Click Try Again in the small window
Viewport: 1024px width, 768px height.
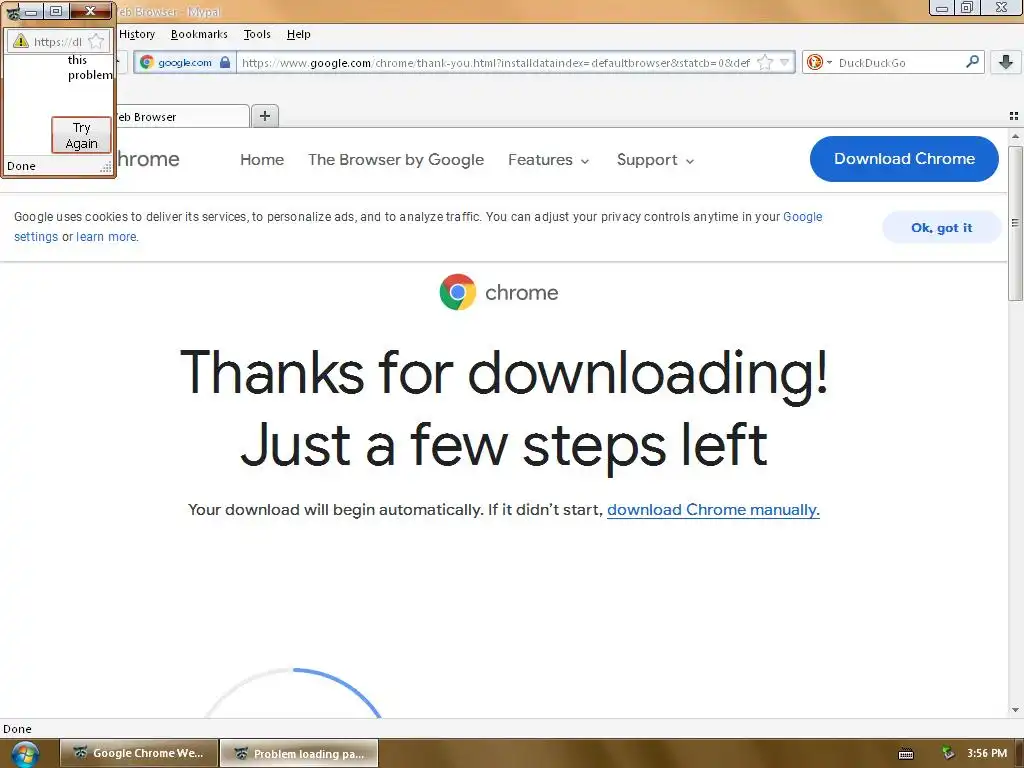(82, 135)
